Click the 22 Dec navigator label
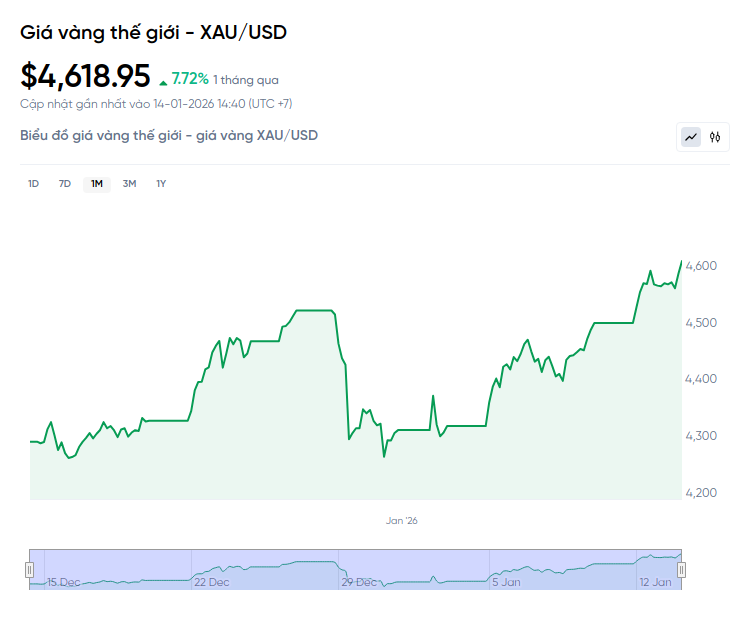This screenshot has width=750, height=634. coord(211,581)
